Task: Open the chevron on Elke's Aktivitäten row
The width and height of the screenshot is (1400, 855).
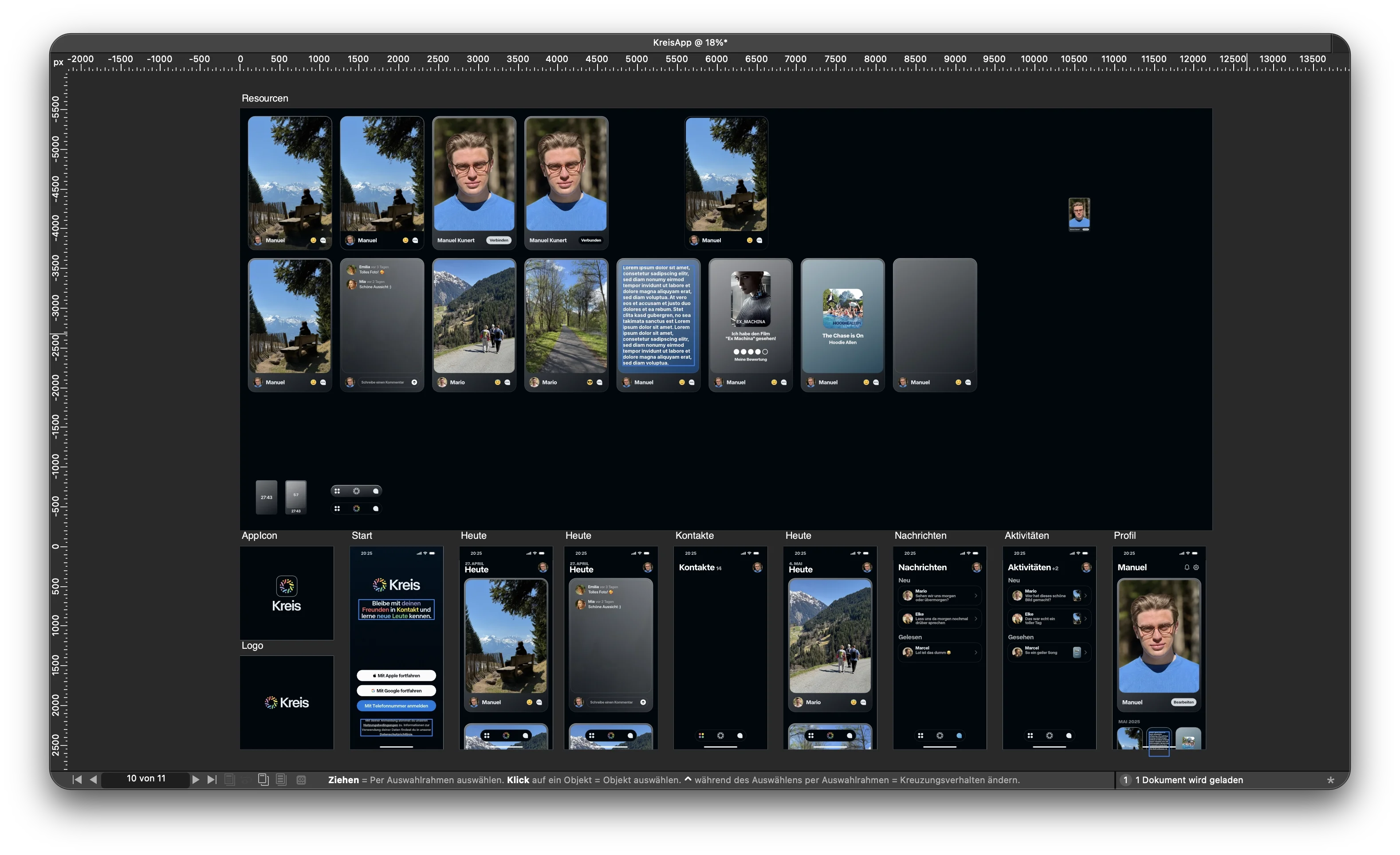Action: [1085, 619]
